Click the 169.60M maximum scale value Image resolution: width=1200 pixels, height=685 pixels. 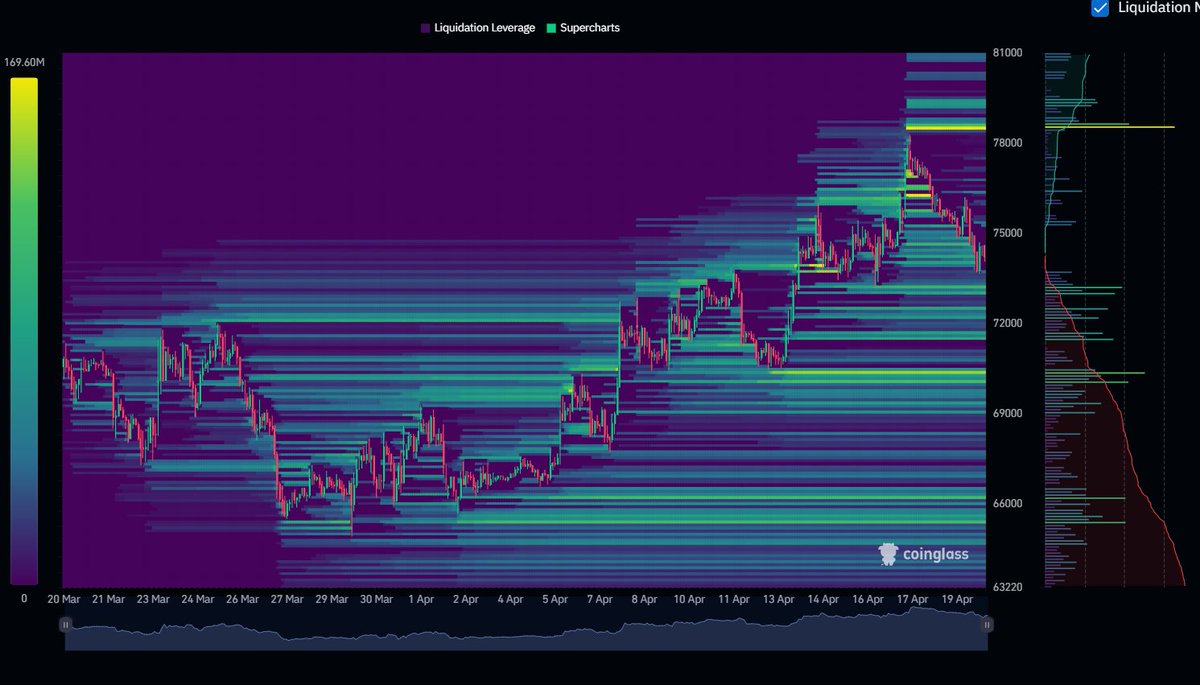25,62
